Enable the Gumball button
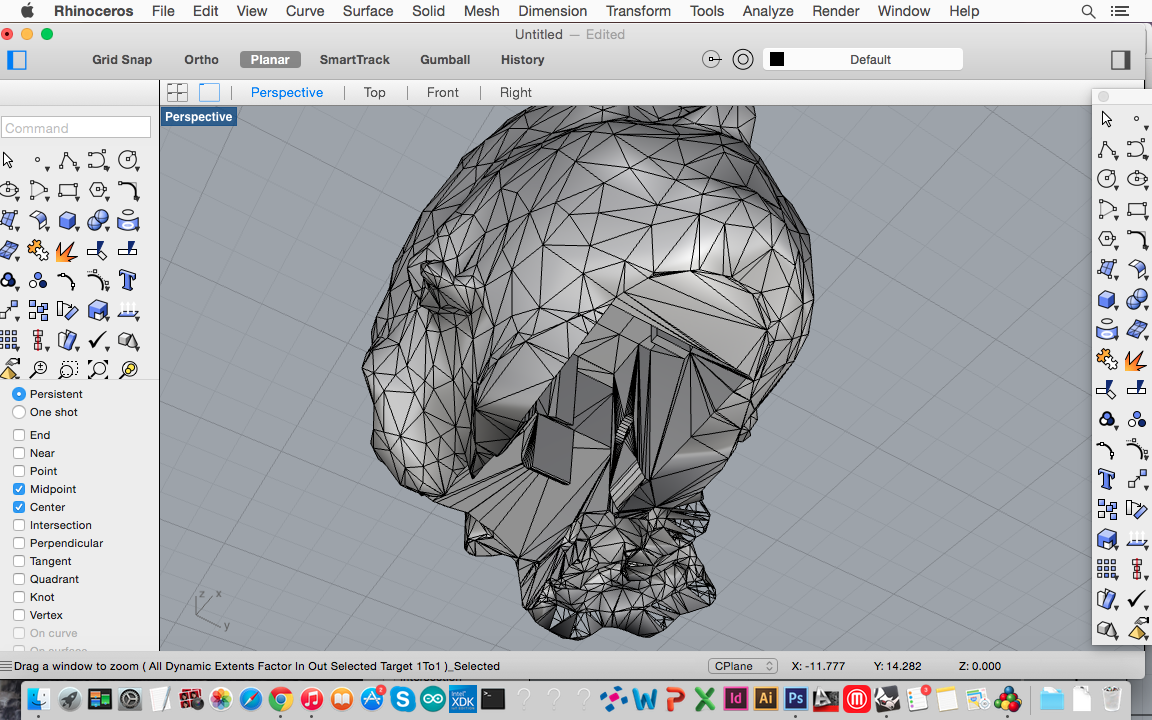The width and height of the screenshot is (1152, 720). point(445,60)
